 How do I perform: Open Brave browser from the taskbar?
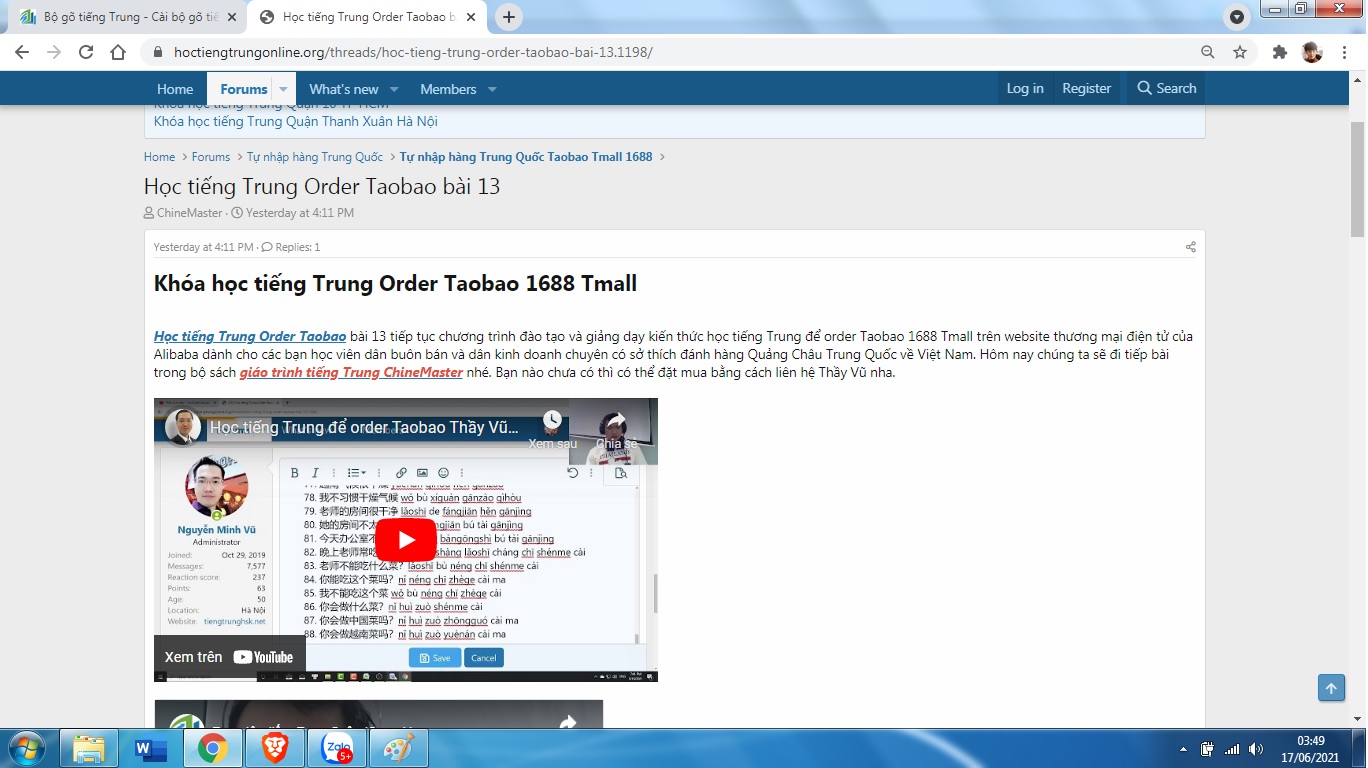275,748
